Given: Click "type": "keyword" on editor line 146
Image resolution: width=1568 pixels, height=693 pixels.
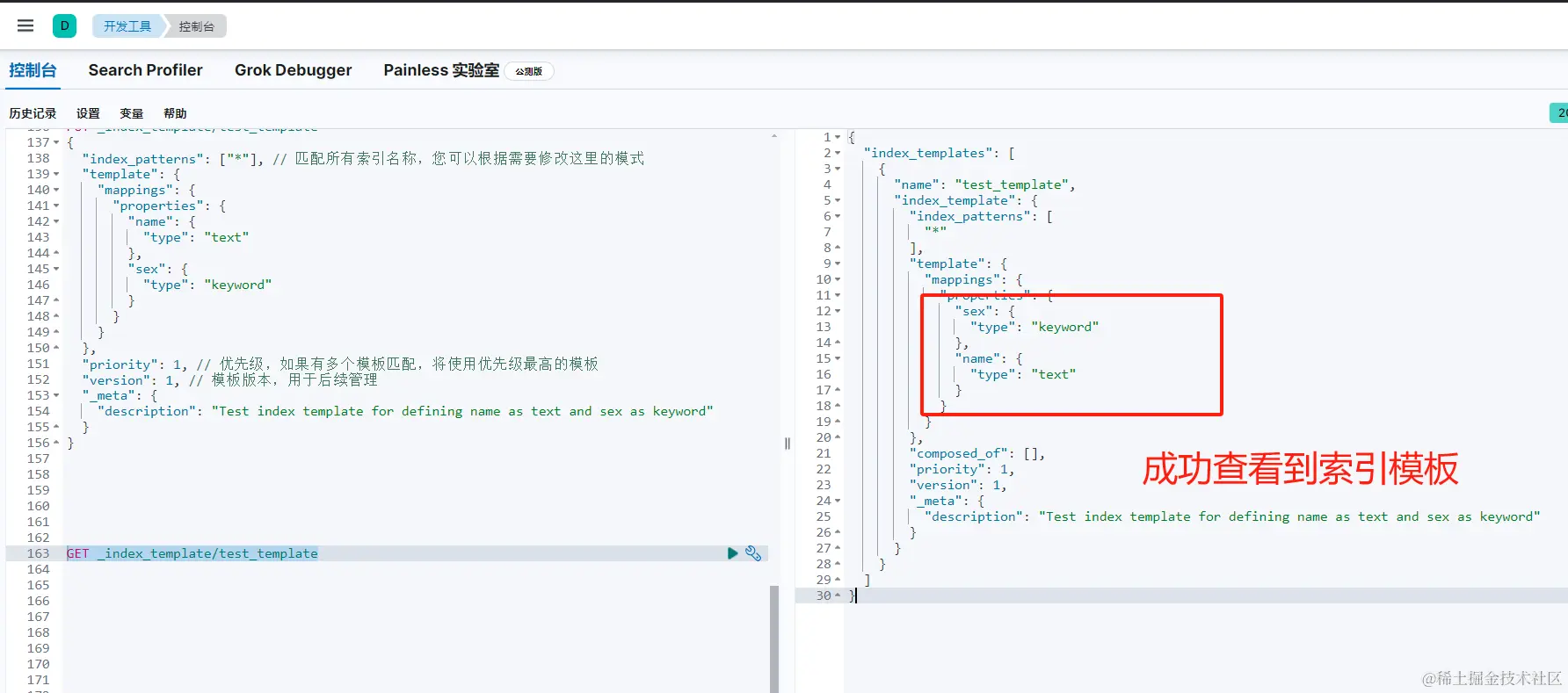Looking at the screenshot, I should pyautogui.click(x=207, y=285).
